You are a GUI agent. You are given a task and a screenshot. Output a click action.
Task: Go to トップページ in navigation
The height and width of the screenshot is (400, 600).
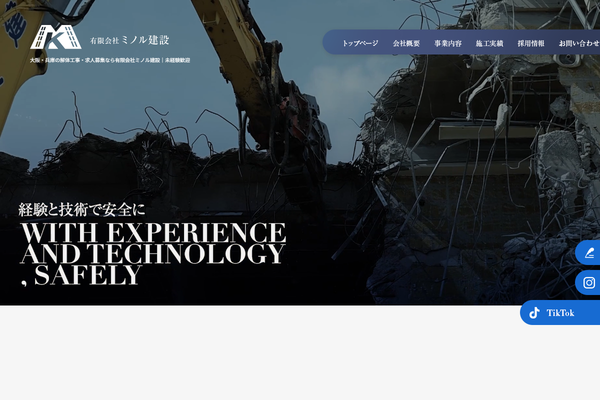(x=360, y=43)
